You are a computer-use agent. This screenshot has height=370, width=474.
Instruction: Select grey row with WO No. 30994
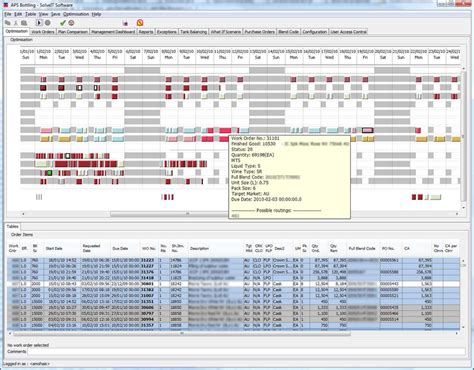tap(233, 319)
